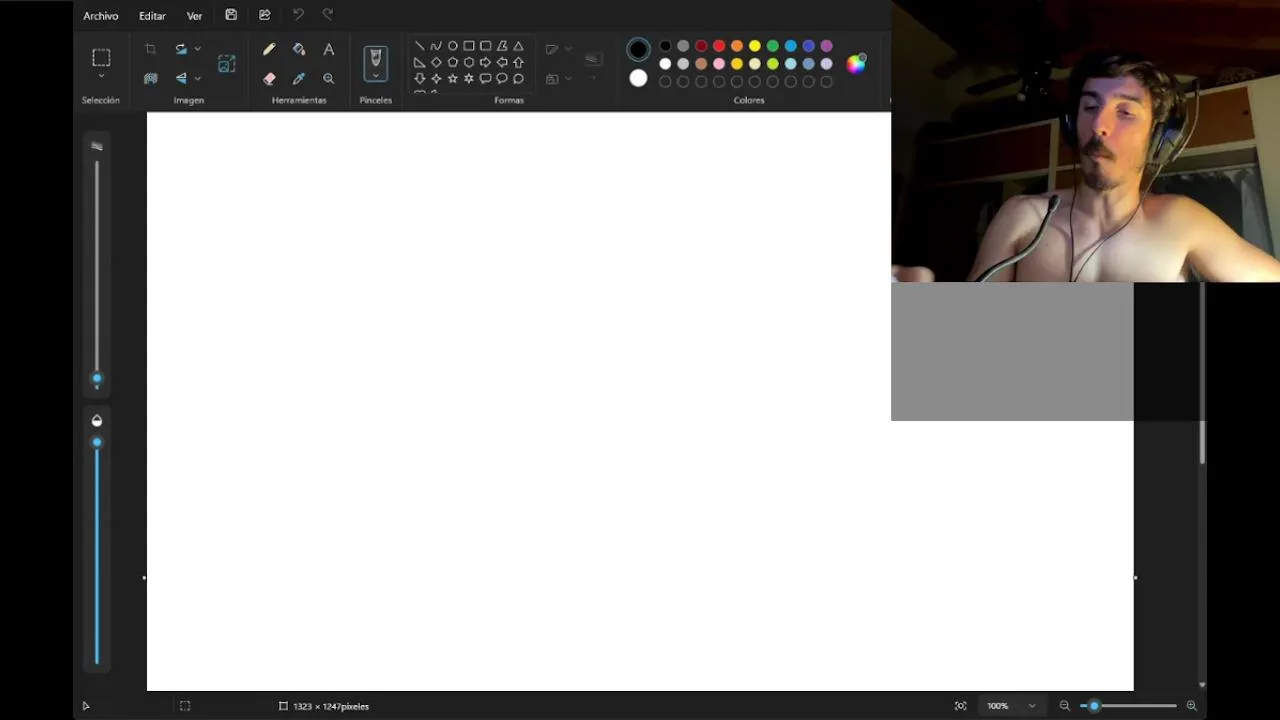Expand the Selección options chevron
Image resolution: width=1280 pixels, height=720 pixels.
(x=101, y=76)
